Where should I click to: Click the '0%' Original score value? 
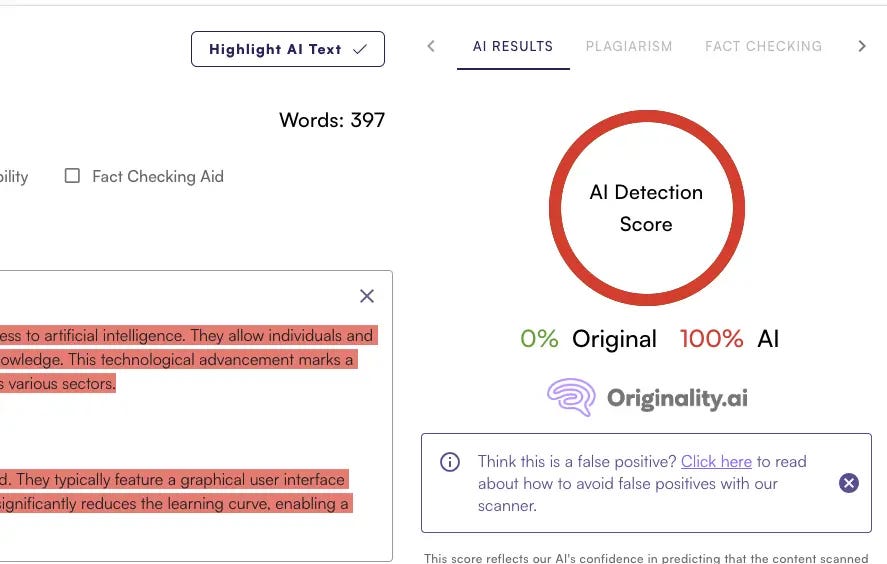coord(539,339)
